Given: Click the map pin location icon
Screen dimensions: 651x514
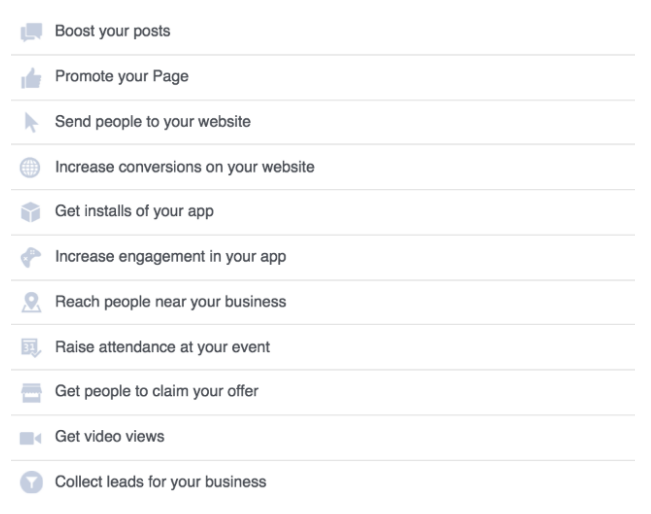Looking at the screenshot, I should [x=32, y=303].
